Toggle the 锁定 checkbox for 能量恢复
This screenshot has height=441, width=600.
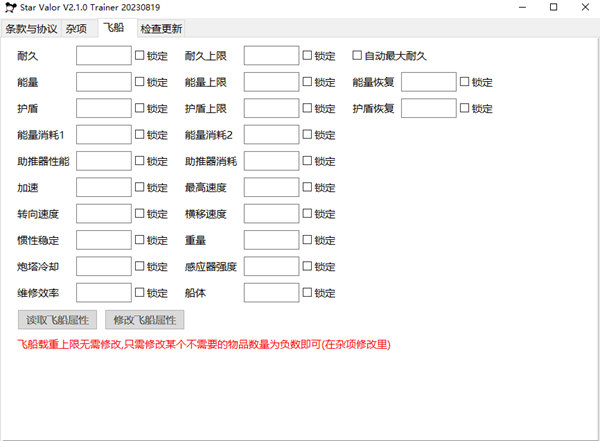[x=465, y=82]
